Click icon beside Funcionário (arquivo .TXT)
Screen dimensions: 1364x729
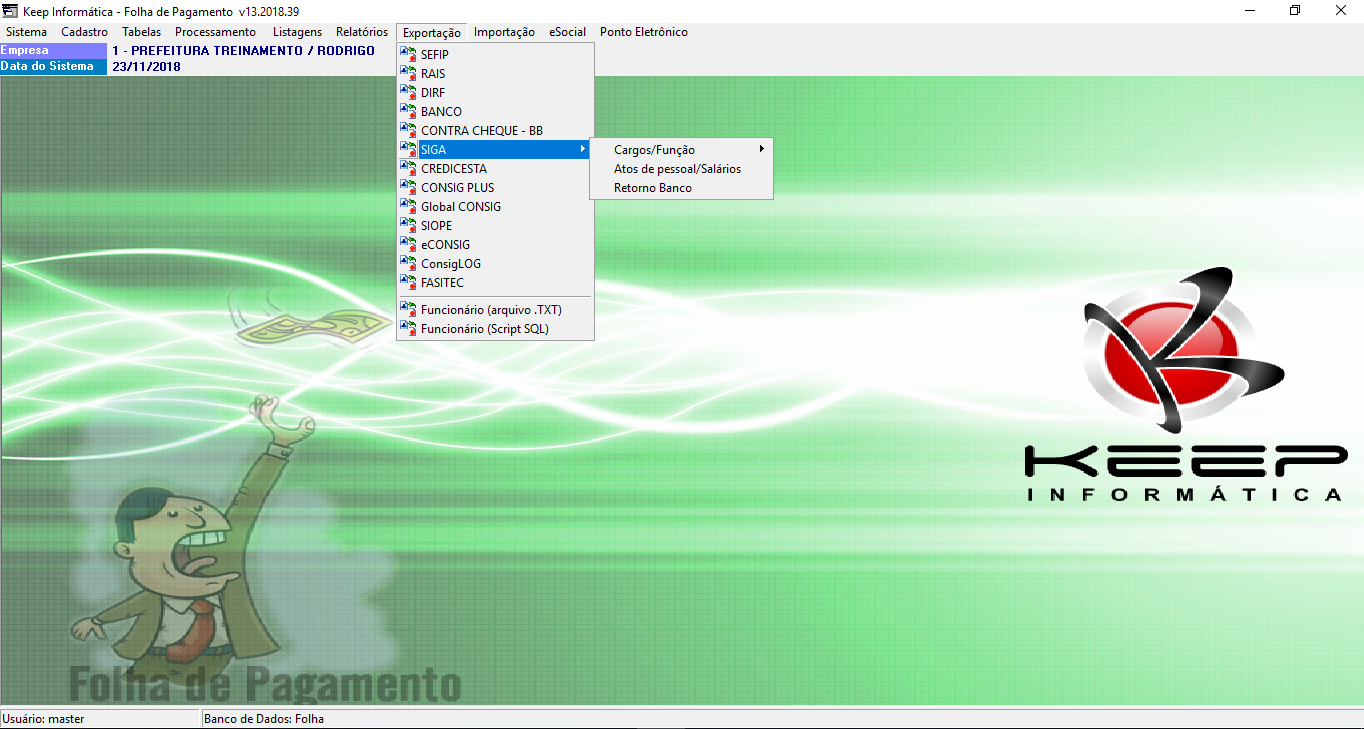(408, 310)
